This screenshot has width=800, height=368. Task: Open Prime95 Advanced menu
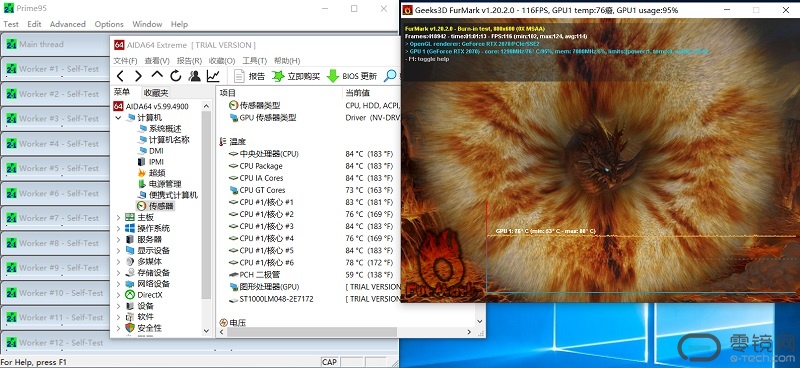click(x=67, y=24)
